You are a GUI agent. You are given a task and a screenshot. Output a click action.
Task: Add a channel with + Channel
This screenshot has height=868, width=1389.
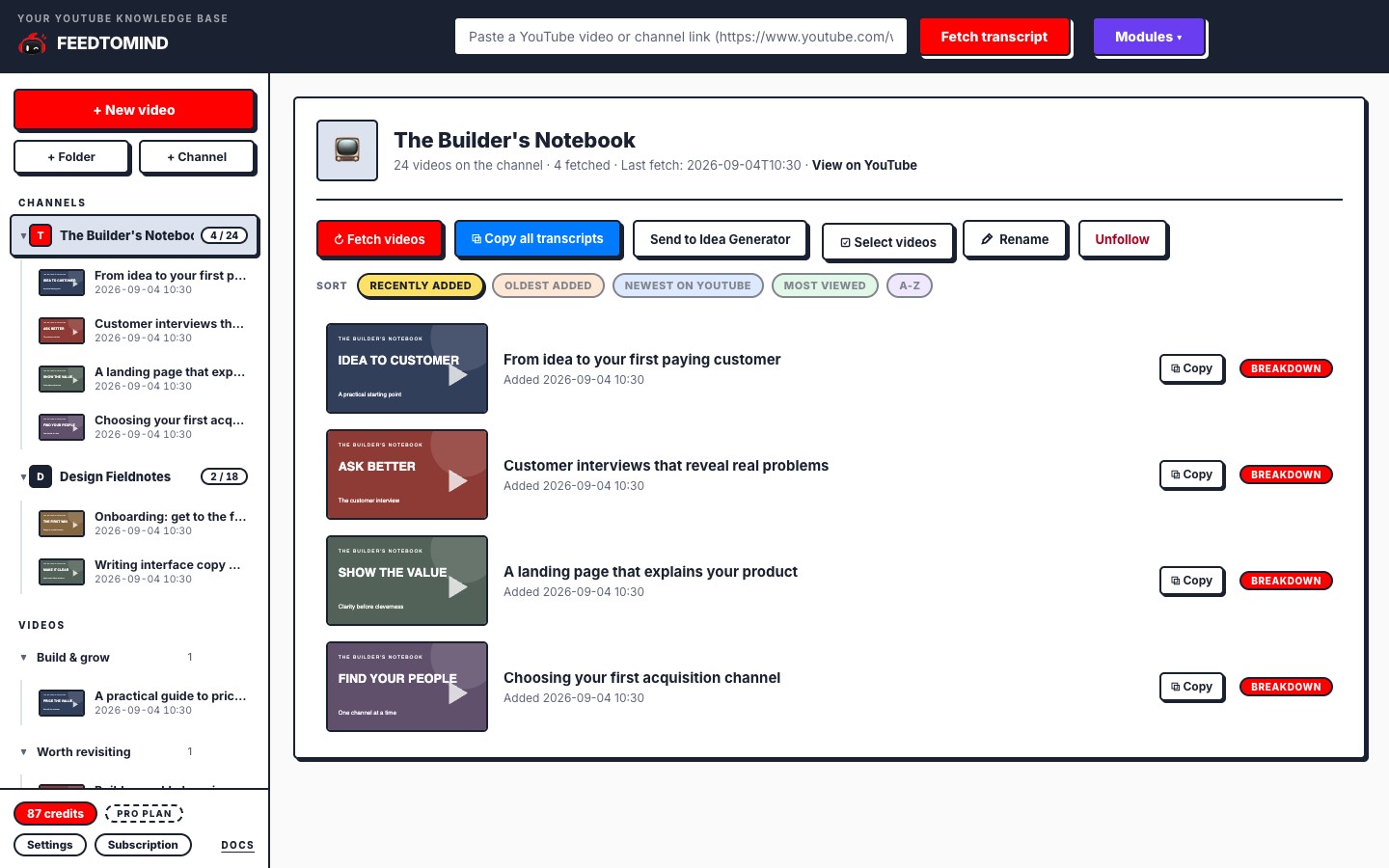click(197, 157)
